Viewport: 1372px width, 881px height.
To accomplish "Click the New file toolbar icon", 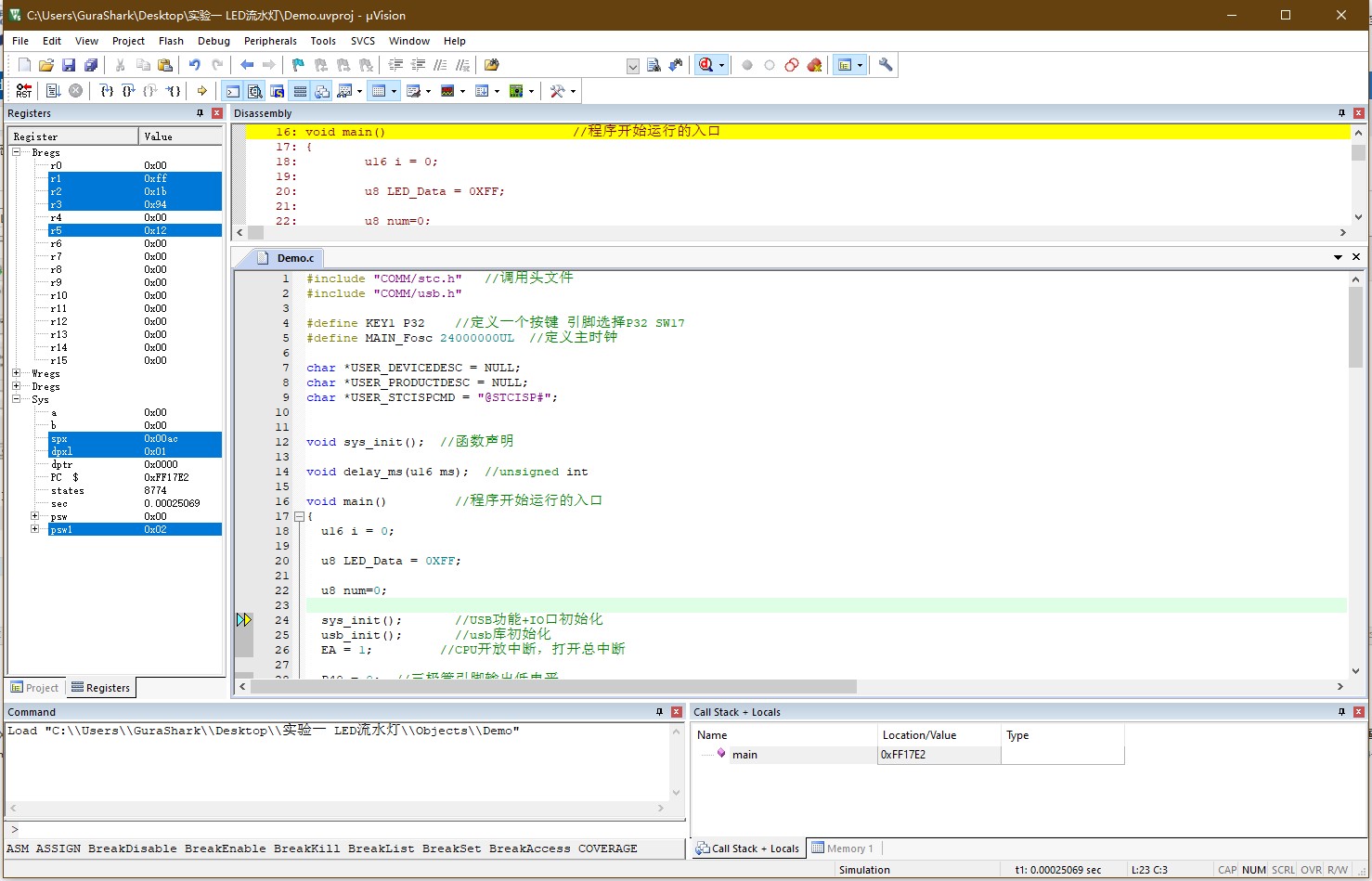I will (x=24, y=65).
